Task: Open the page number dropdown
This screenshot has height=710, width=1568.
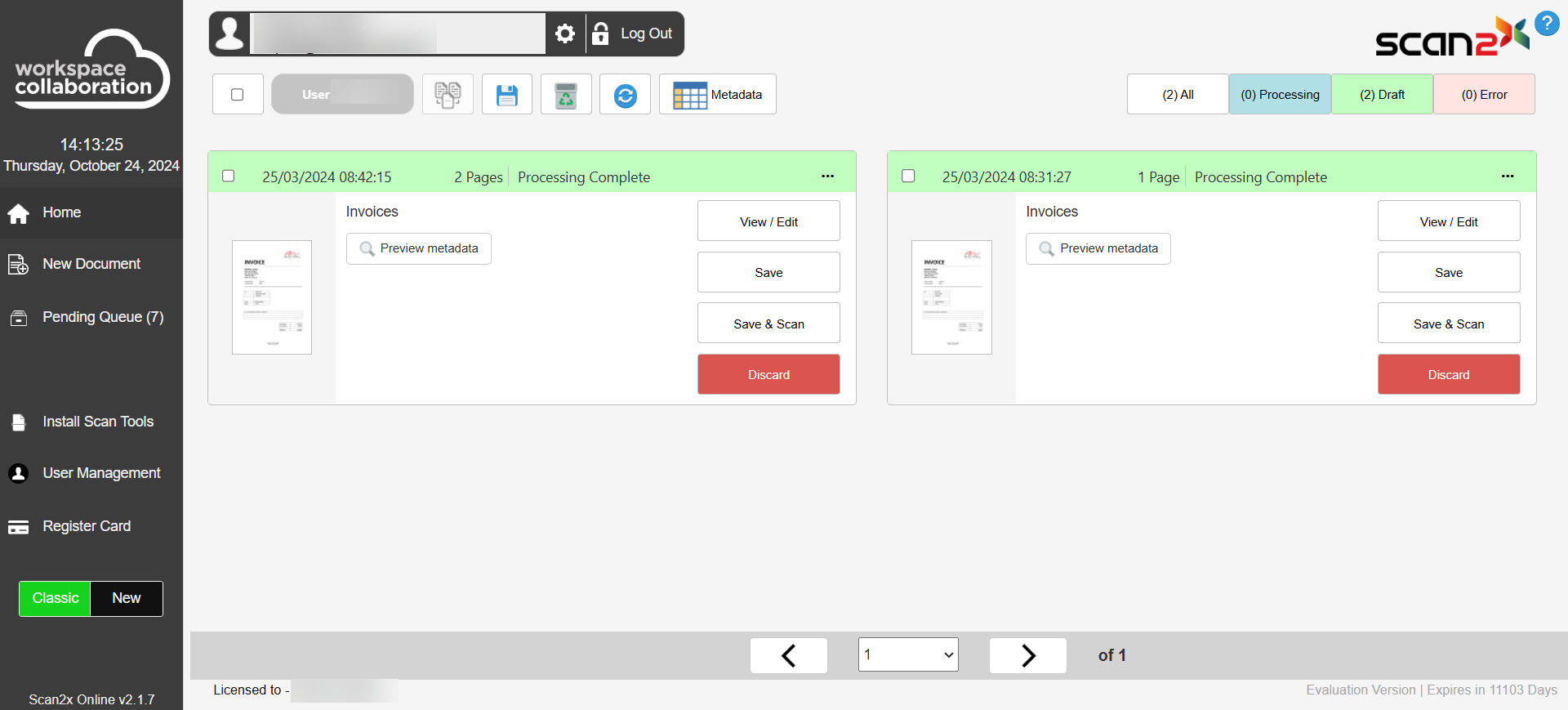Action: pos(908,655)
